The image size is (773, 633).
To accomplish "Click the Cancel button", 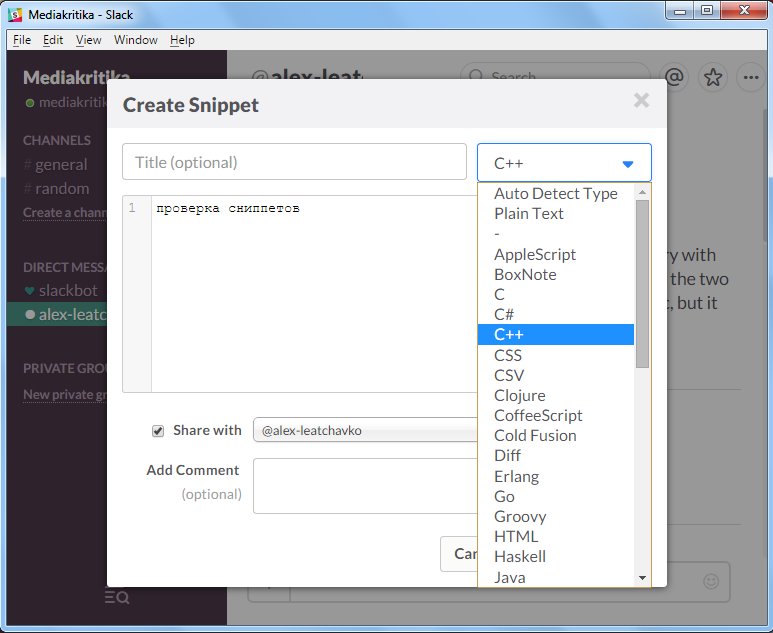I will pos(459,554).
